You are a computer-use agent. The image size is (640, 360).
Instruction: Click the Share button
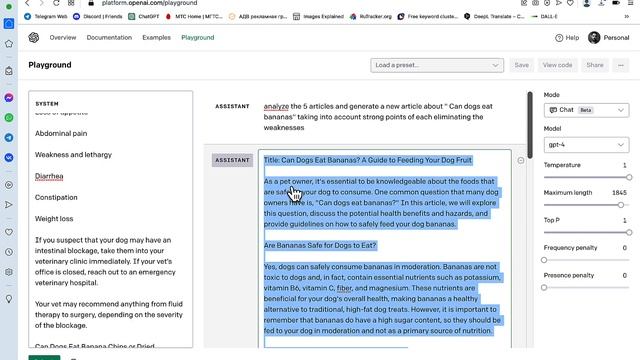[x=595, y=65]
